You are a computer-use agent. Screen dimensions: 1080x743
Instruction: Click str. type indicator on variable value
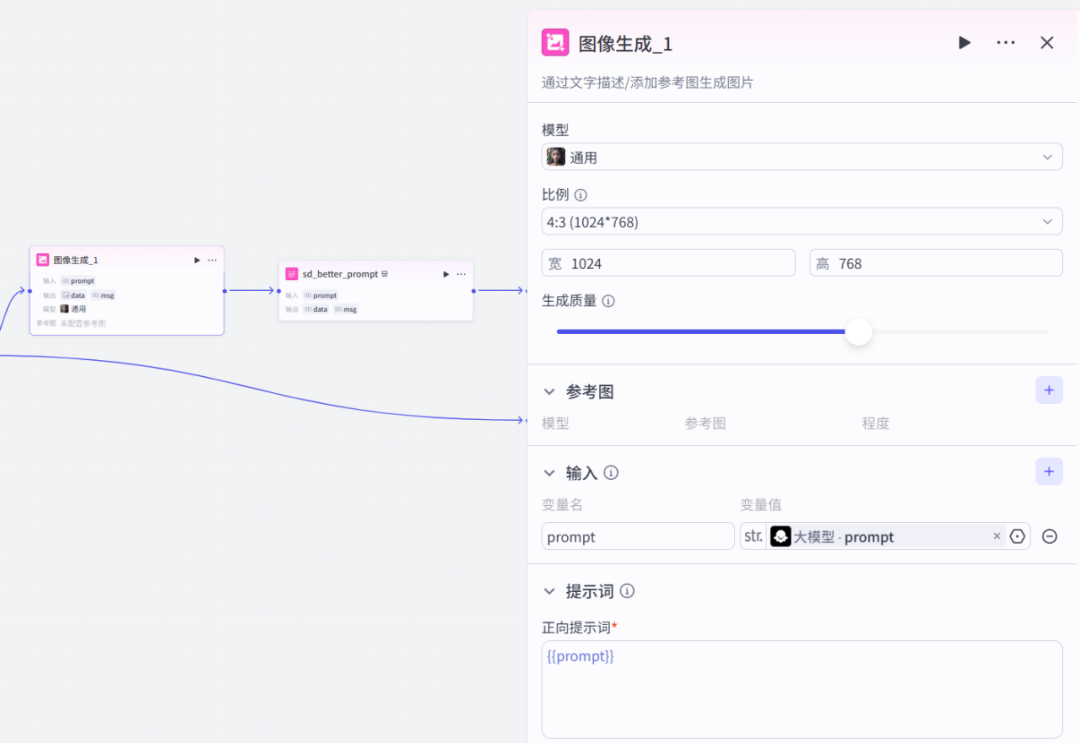coord(752,536)
